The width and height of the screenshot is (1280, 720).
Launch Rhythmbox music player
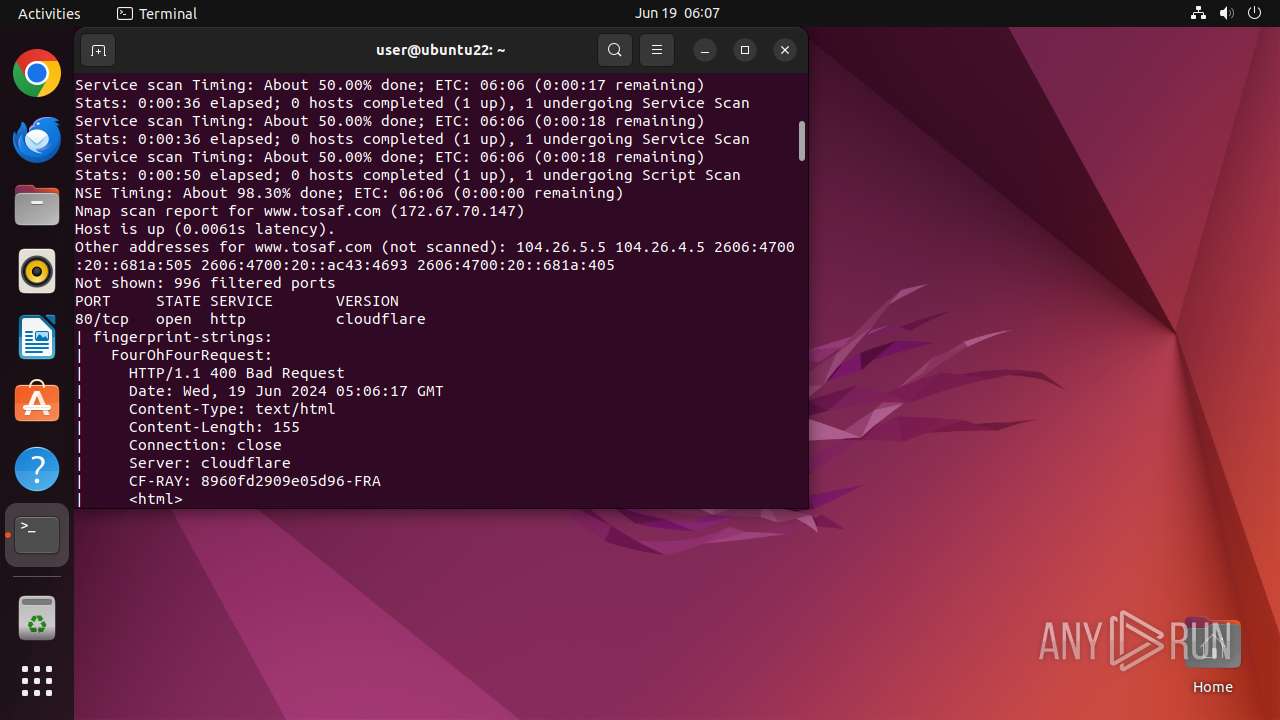click(37, 271)
